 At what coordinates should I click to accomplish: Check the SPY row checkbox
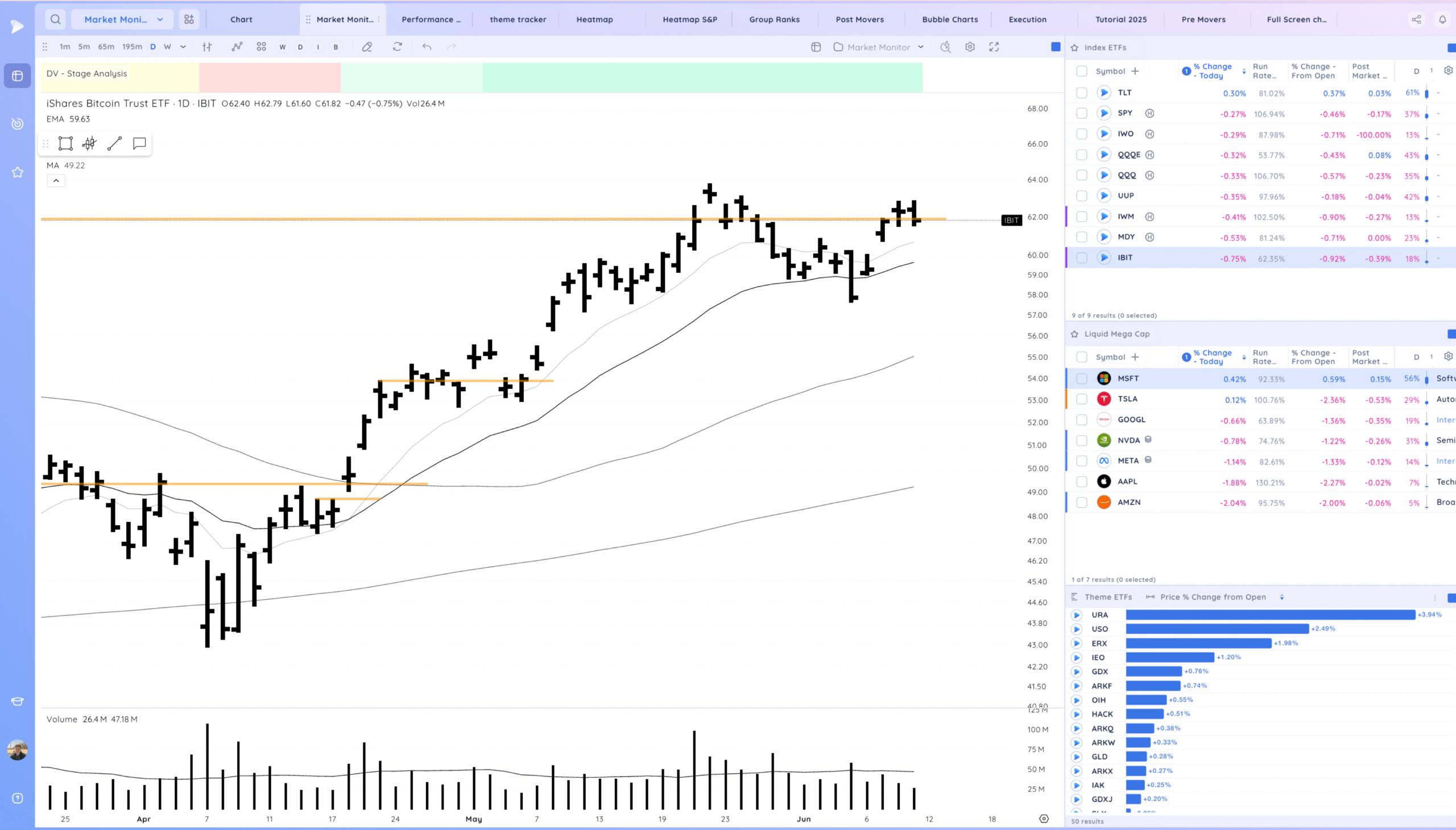pos(1081,114)
